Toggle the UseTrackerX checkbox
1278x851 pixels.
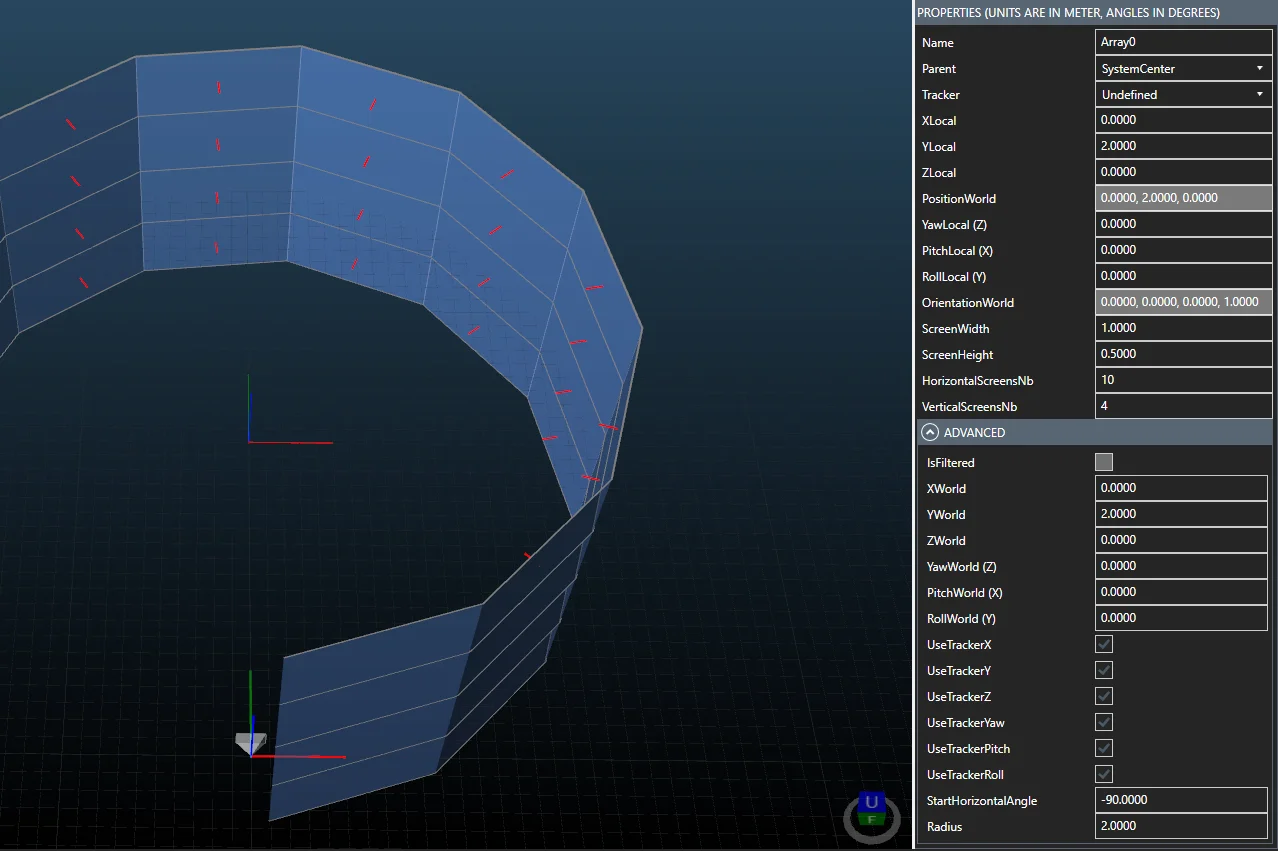tap(1104, 644)
